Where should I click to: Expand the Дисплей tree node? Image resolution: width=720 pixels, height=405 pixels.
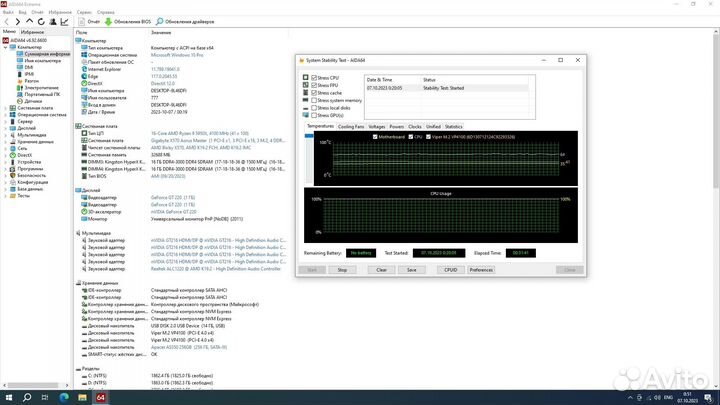[6, 128]
